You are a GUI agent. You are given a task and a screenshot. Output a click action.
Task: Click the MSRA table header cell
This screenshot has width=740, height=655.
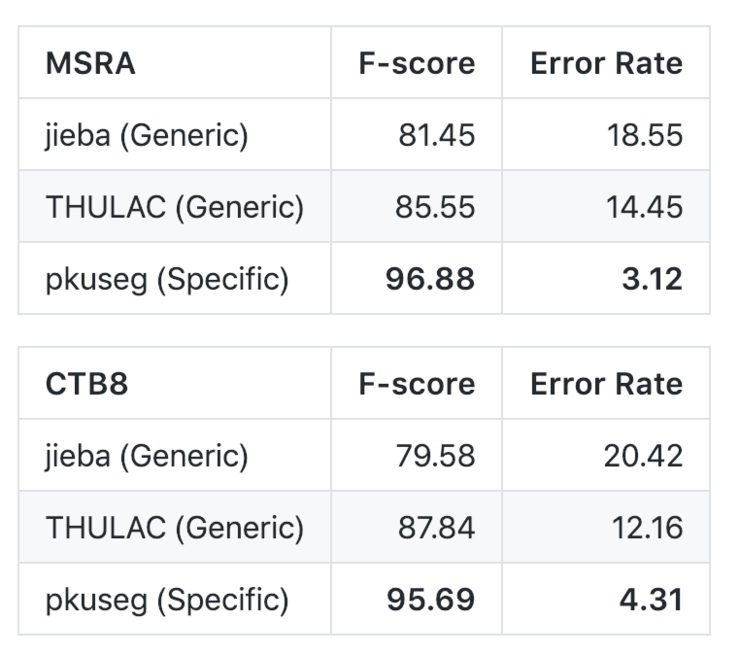click(x=90, y=63)
